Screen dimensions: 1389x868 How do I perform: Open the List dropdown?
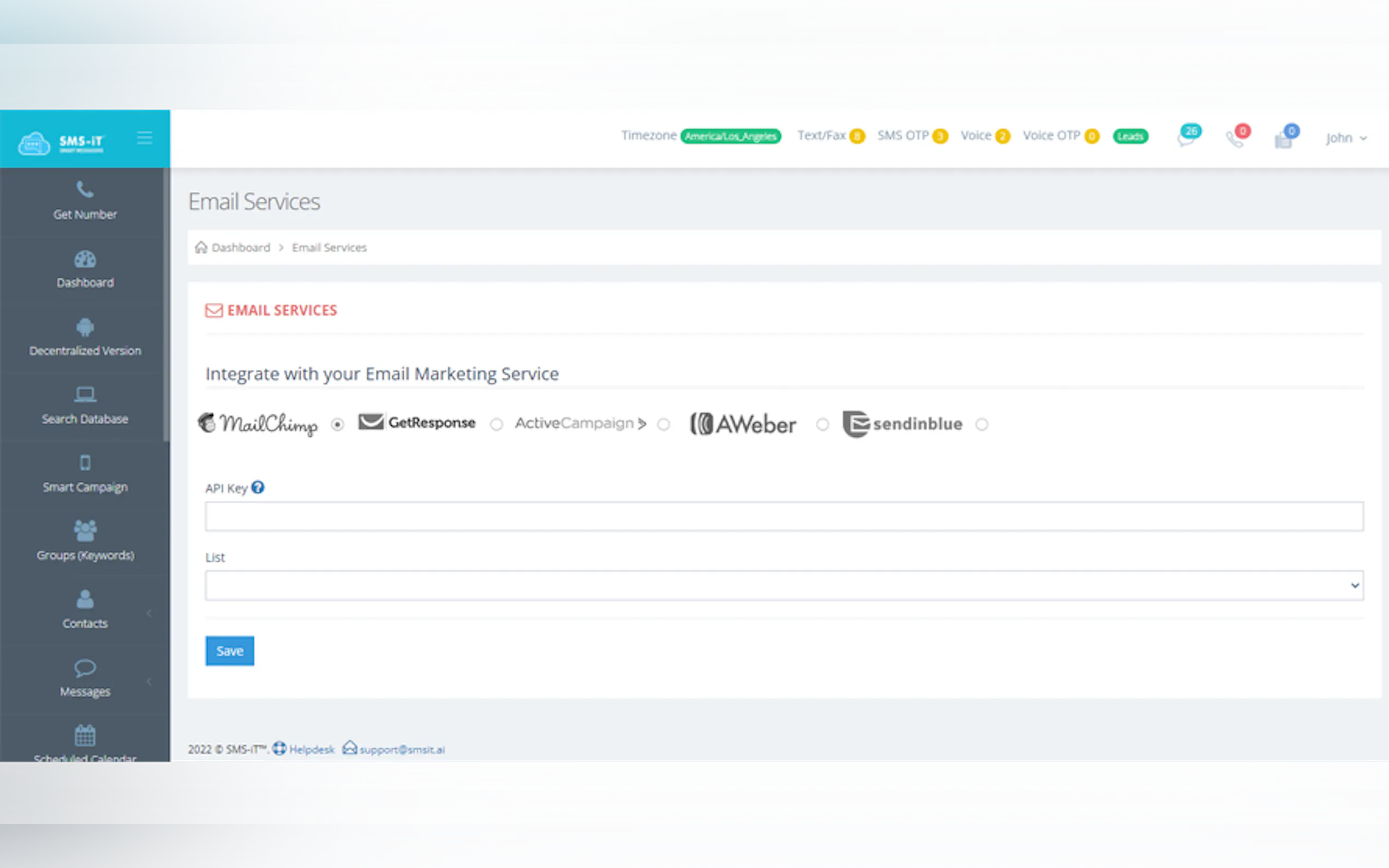tap(784, 585)
